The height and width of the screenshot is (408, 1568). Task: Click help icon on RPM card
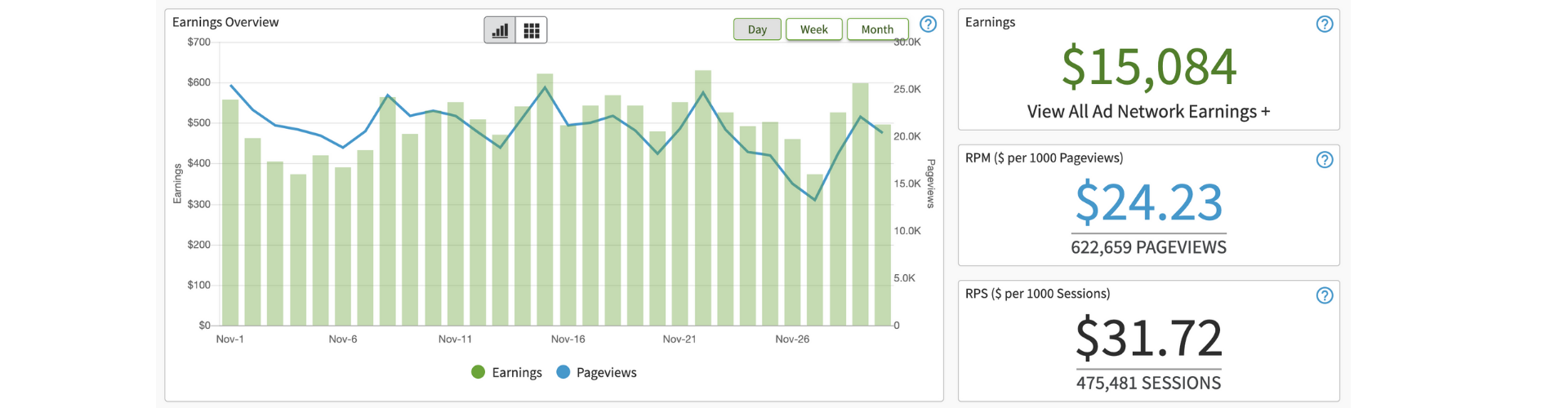(1325, 160)
